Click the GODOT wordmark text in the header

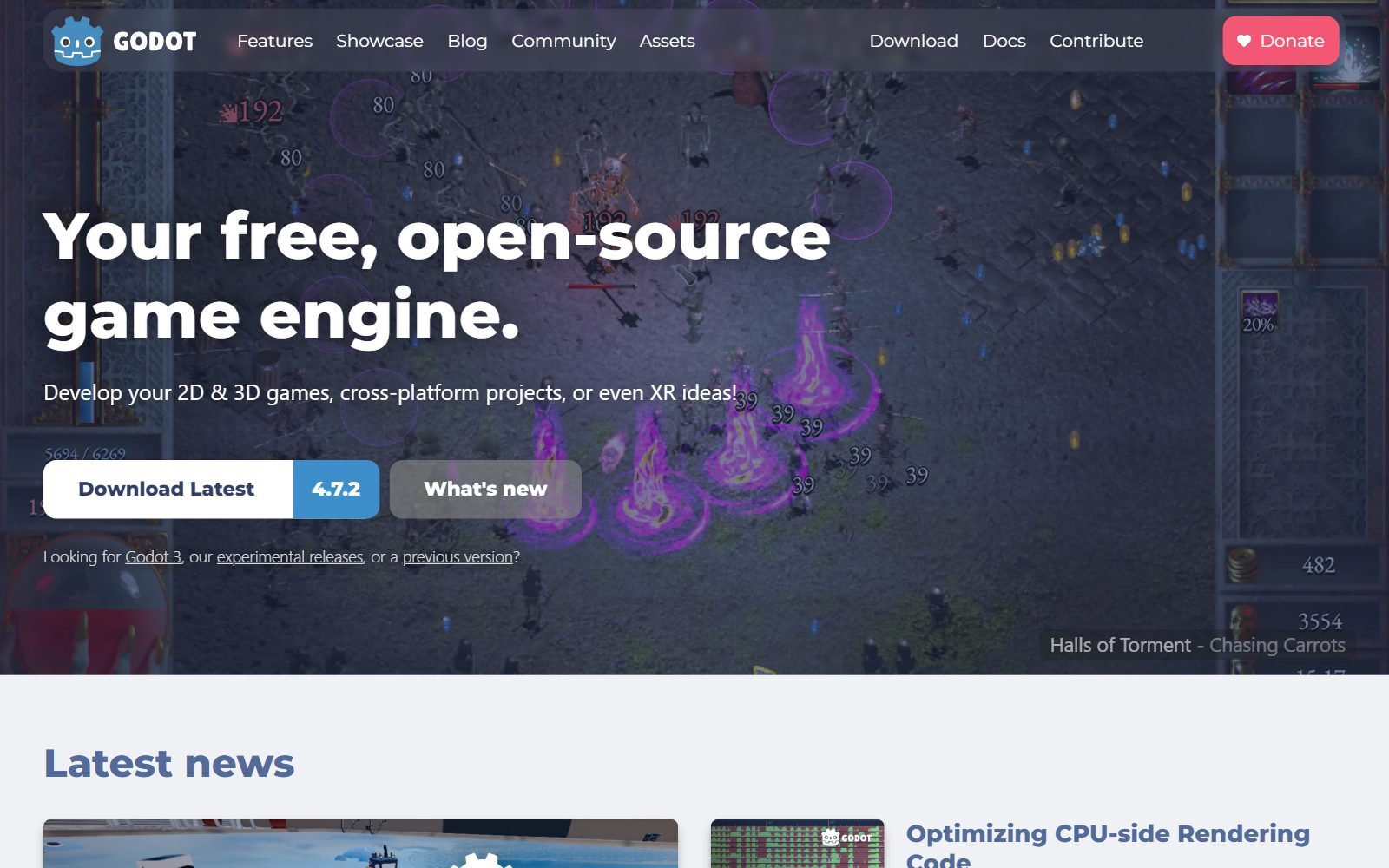click(155, 42)
